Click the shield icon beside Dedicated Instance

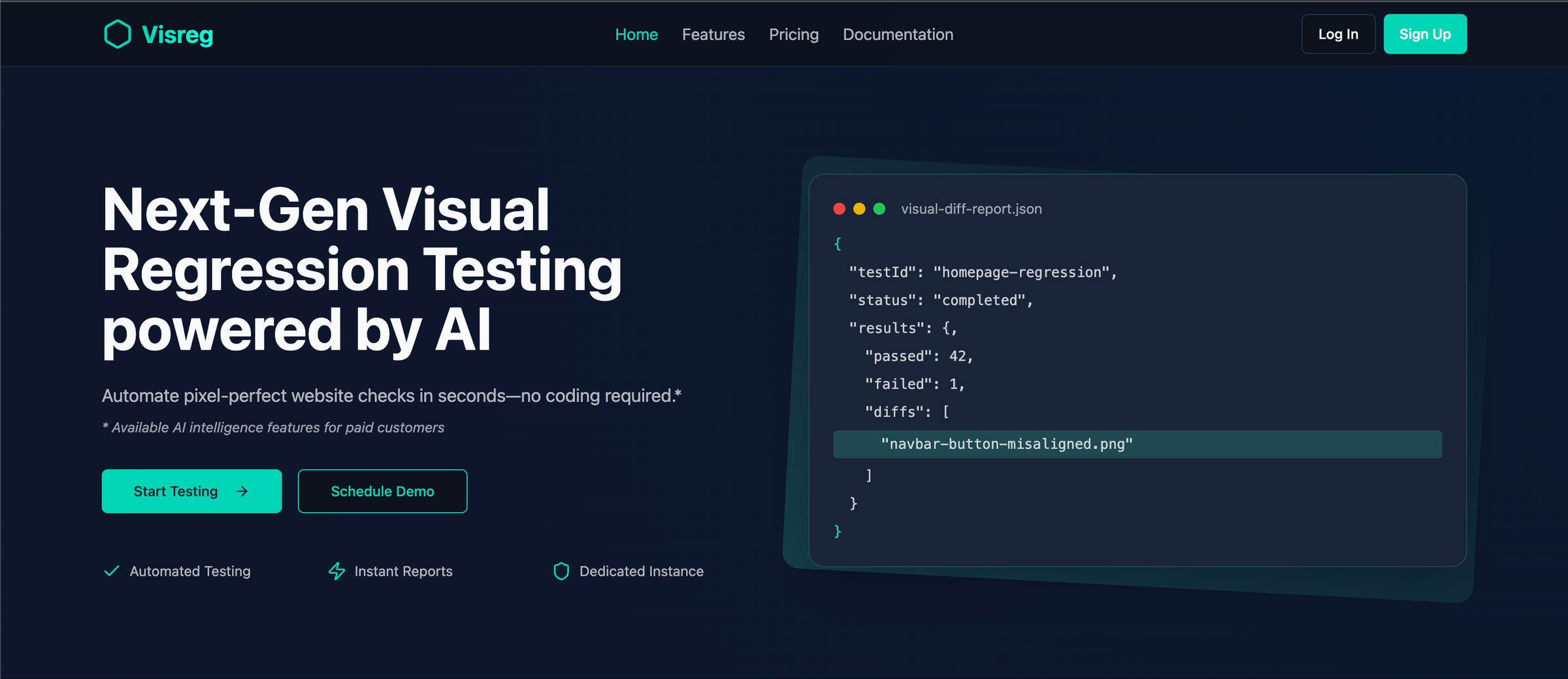[x=561, y=571]
